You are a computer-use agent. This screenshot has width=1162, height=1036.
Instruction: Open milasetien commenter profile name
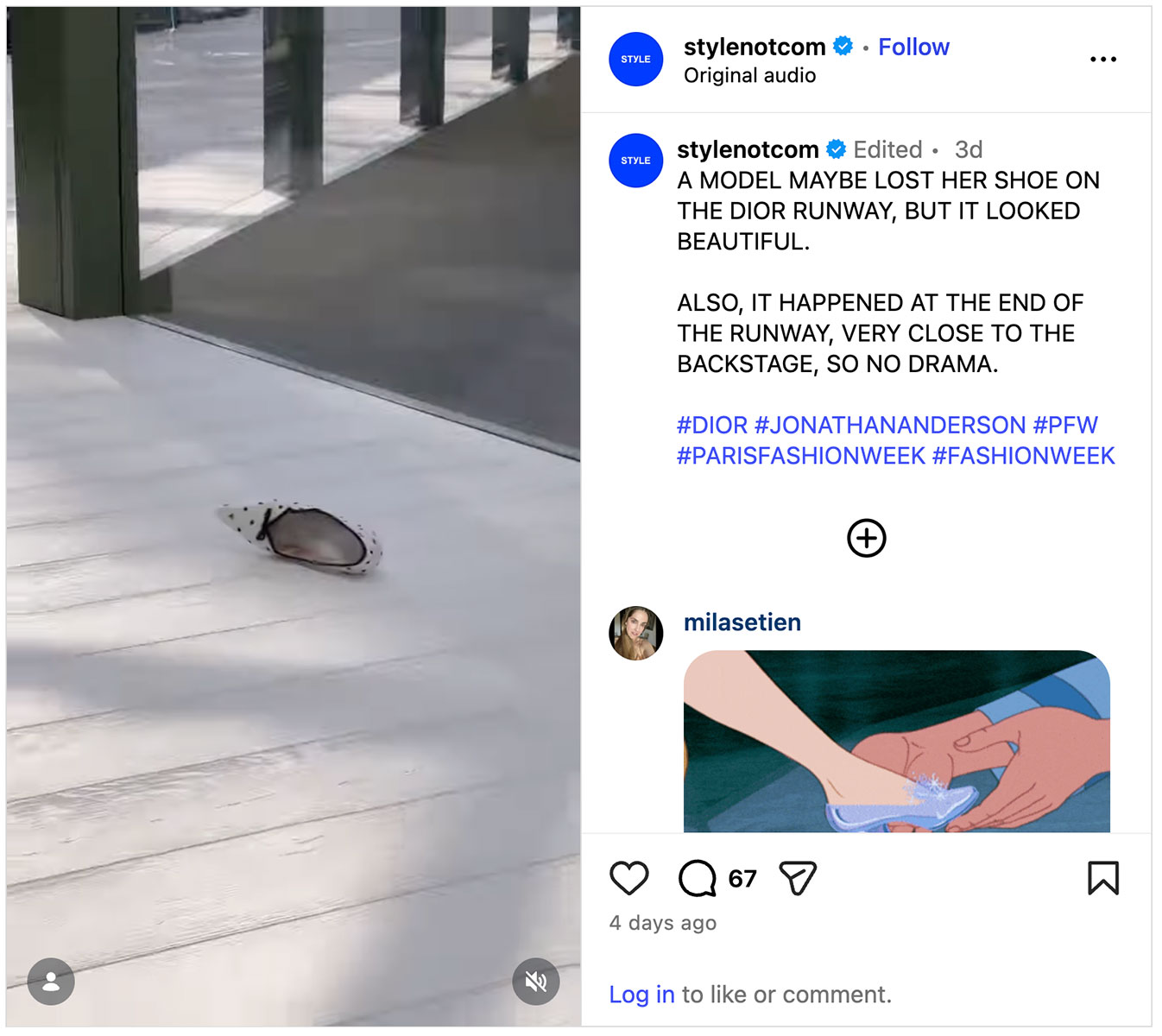(742, 622)
